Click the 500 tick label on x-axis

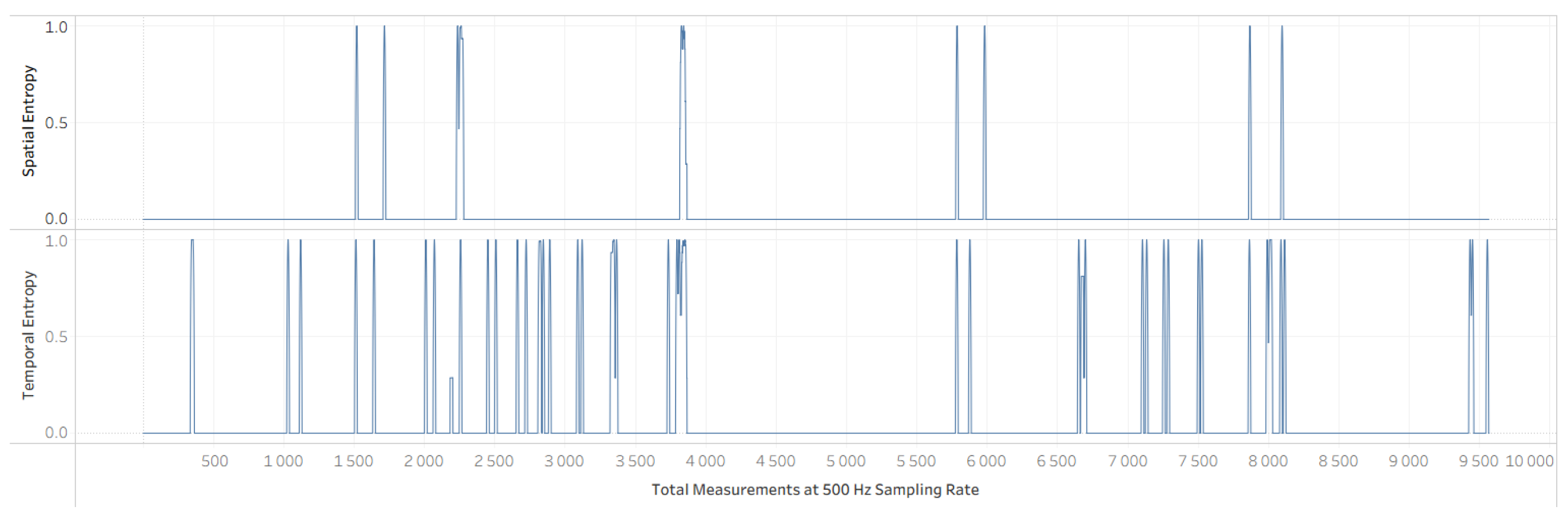[x=215, y=461]
